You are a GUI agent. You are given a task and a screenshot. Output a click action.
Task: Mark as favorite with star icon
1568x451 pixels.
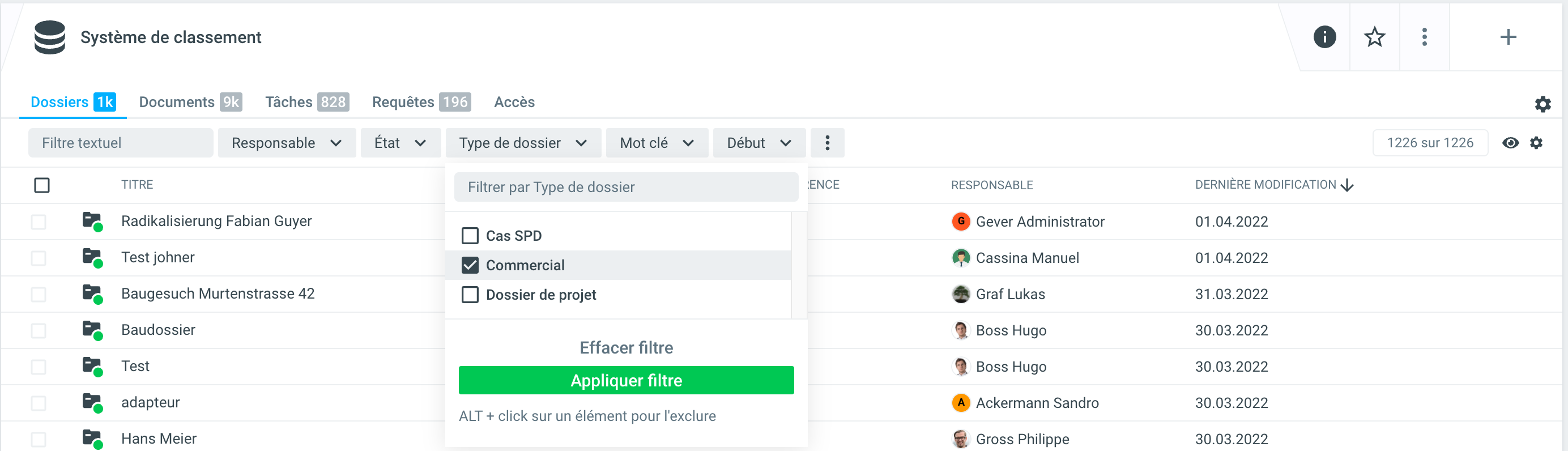click(1374, 37)
